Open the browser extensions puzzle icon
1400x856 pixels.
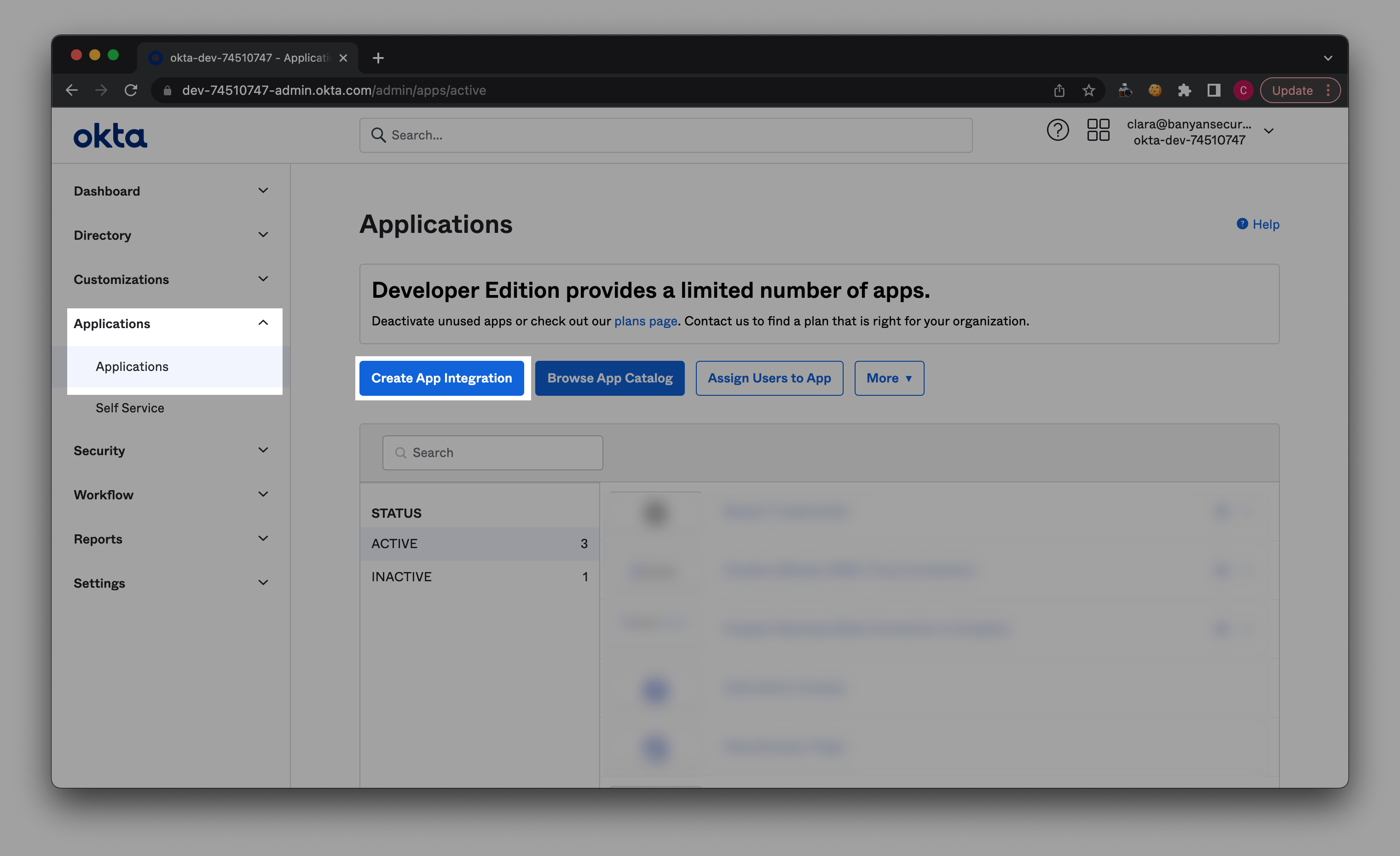[1184, 90]
